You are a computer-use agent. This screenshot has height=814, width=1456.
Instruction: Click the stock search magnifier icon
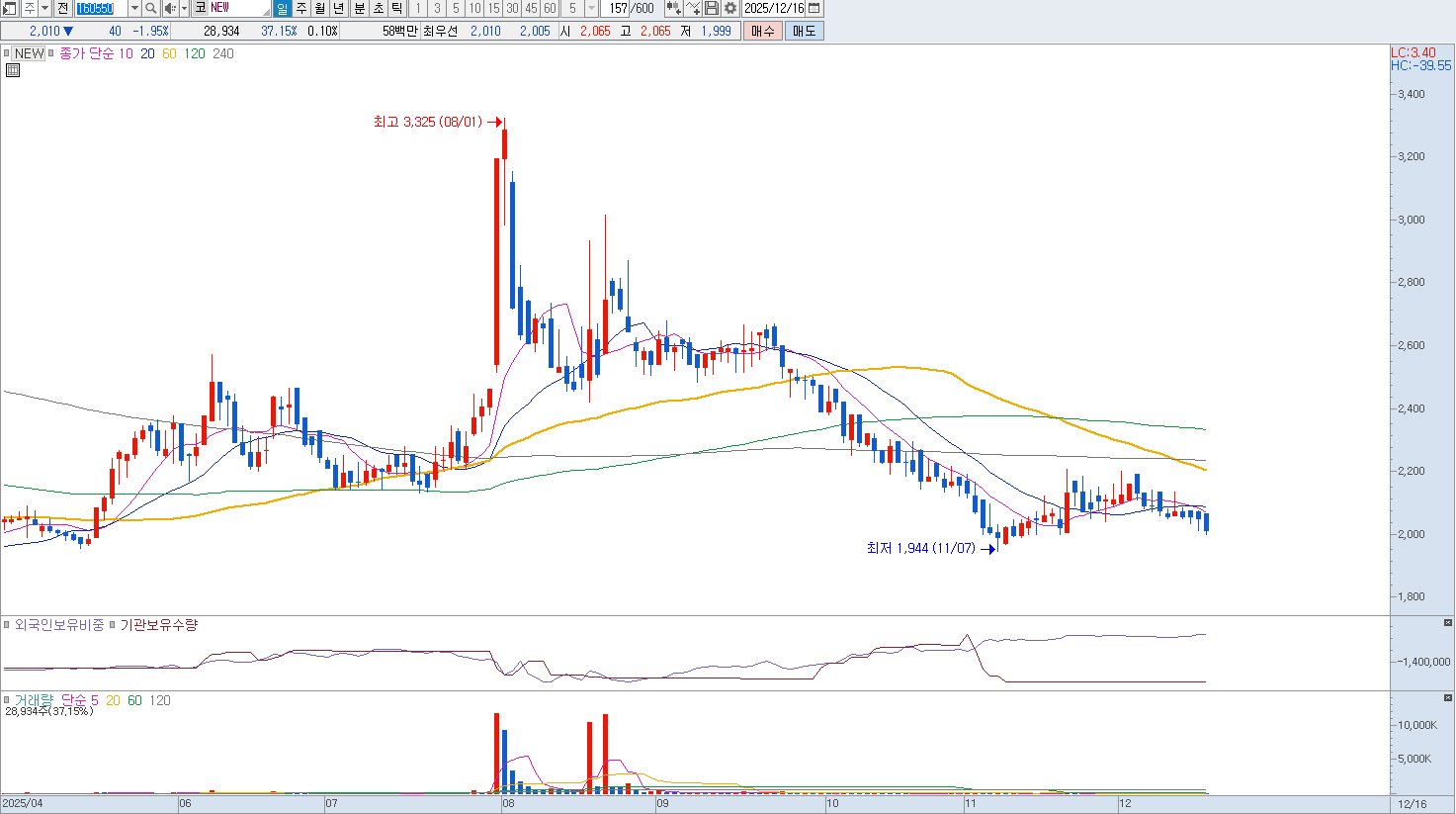[151, 8]
